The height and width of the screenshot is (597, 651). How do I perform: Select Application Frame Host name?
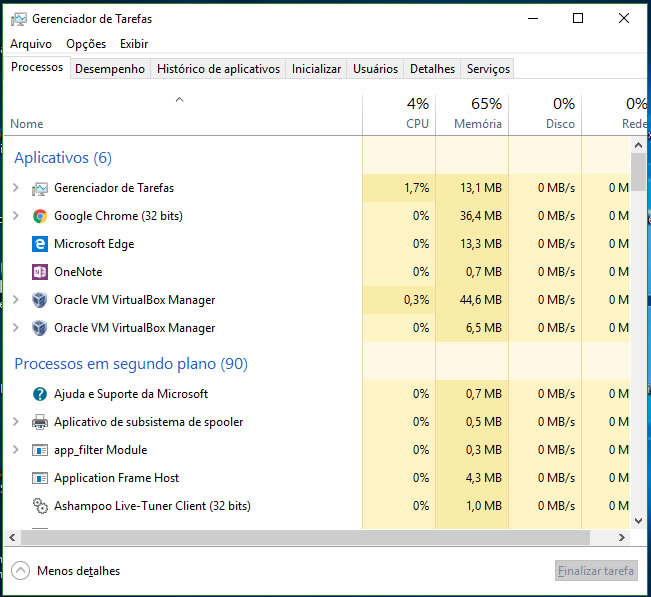tap(116, 478)
